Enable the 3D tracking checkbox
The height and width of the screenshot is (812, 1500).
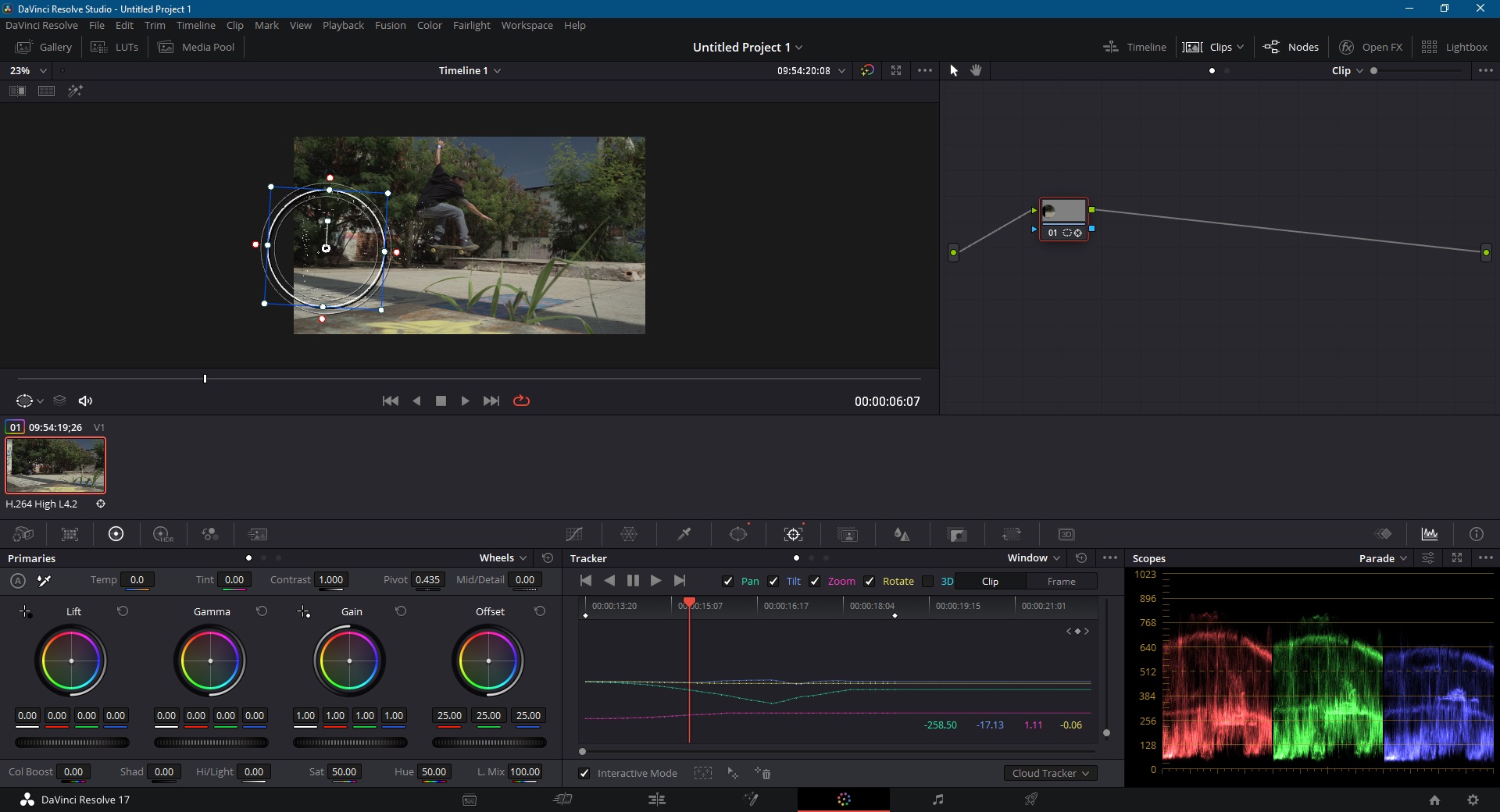928,581
